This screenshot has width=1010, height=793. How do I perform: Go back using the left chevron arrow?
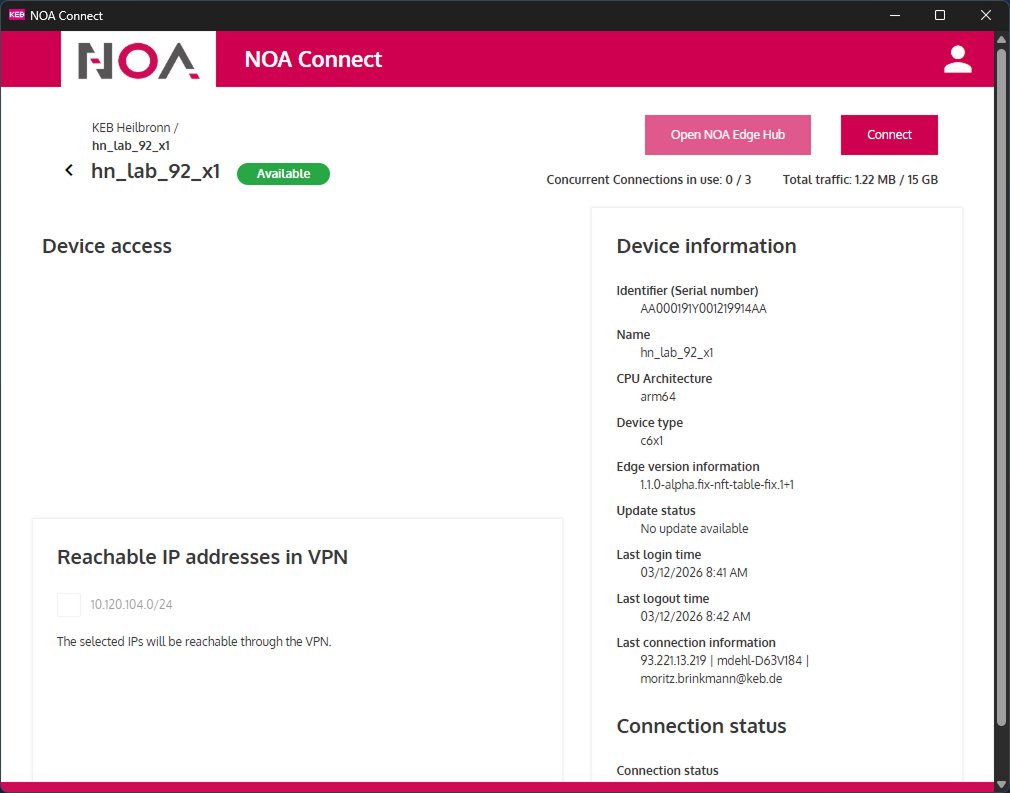point(69,171)
